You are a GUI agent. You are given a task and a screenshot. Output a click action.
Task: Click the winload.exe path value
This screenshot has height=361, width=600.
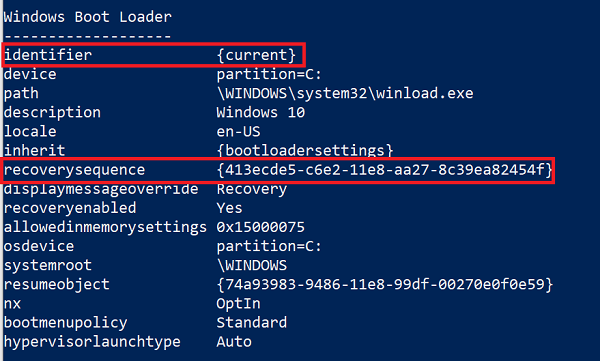coord(345,93)
